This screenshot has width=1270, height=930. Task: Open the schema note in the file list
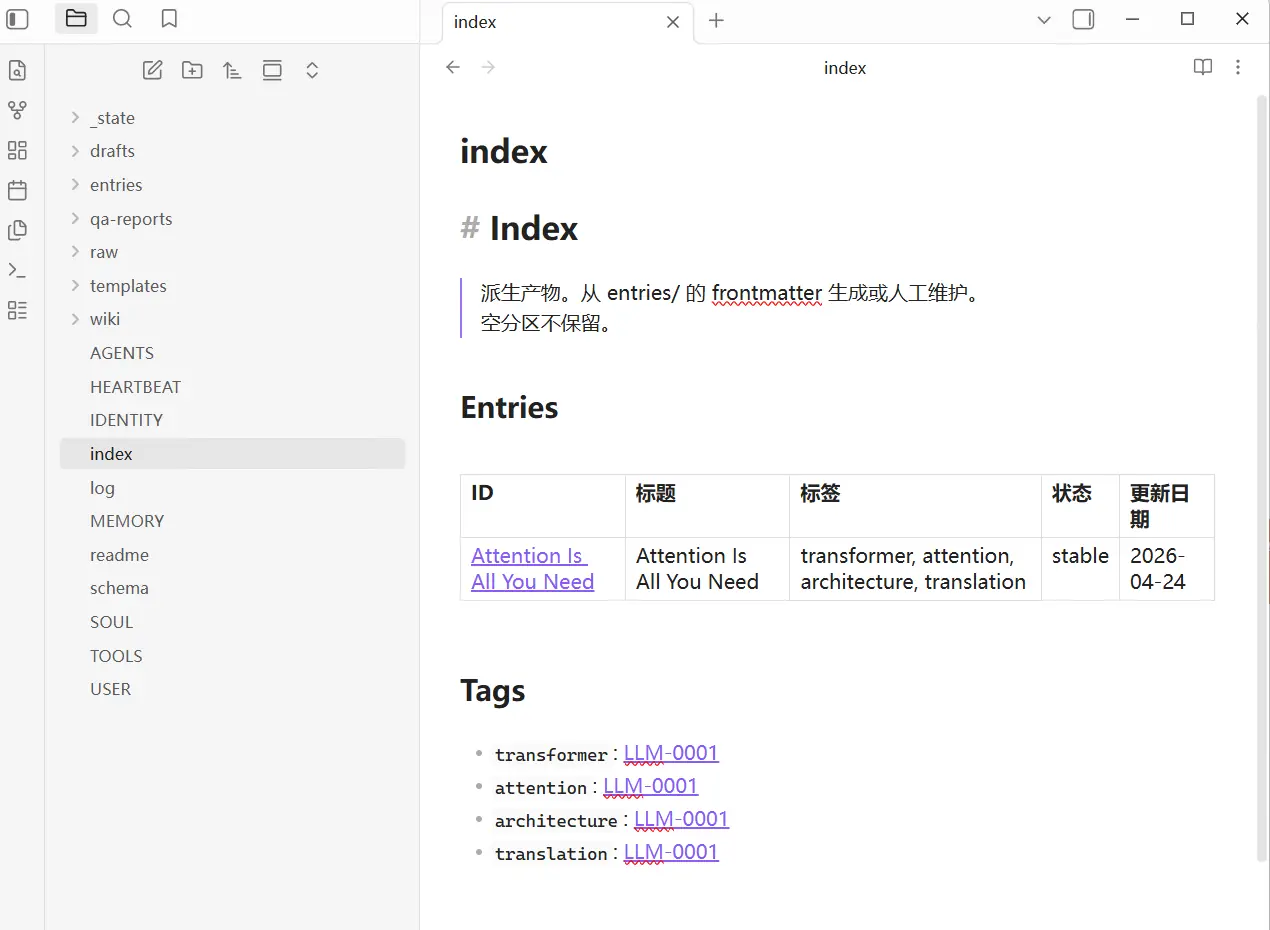coord(119,588)
